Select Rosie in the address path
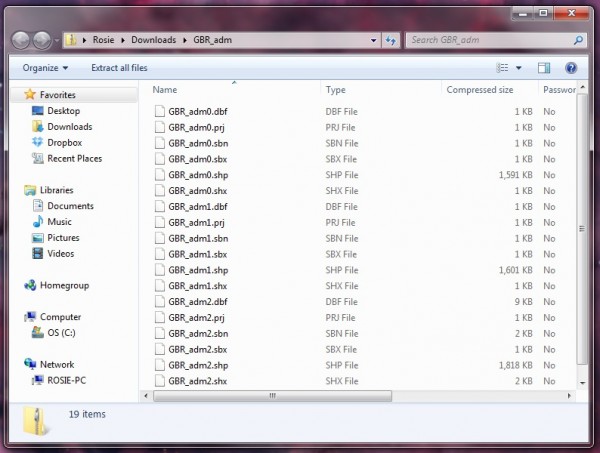The width and height of the screenshot is (600, 453). pos(103,40)
